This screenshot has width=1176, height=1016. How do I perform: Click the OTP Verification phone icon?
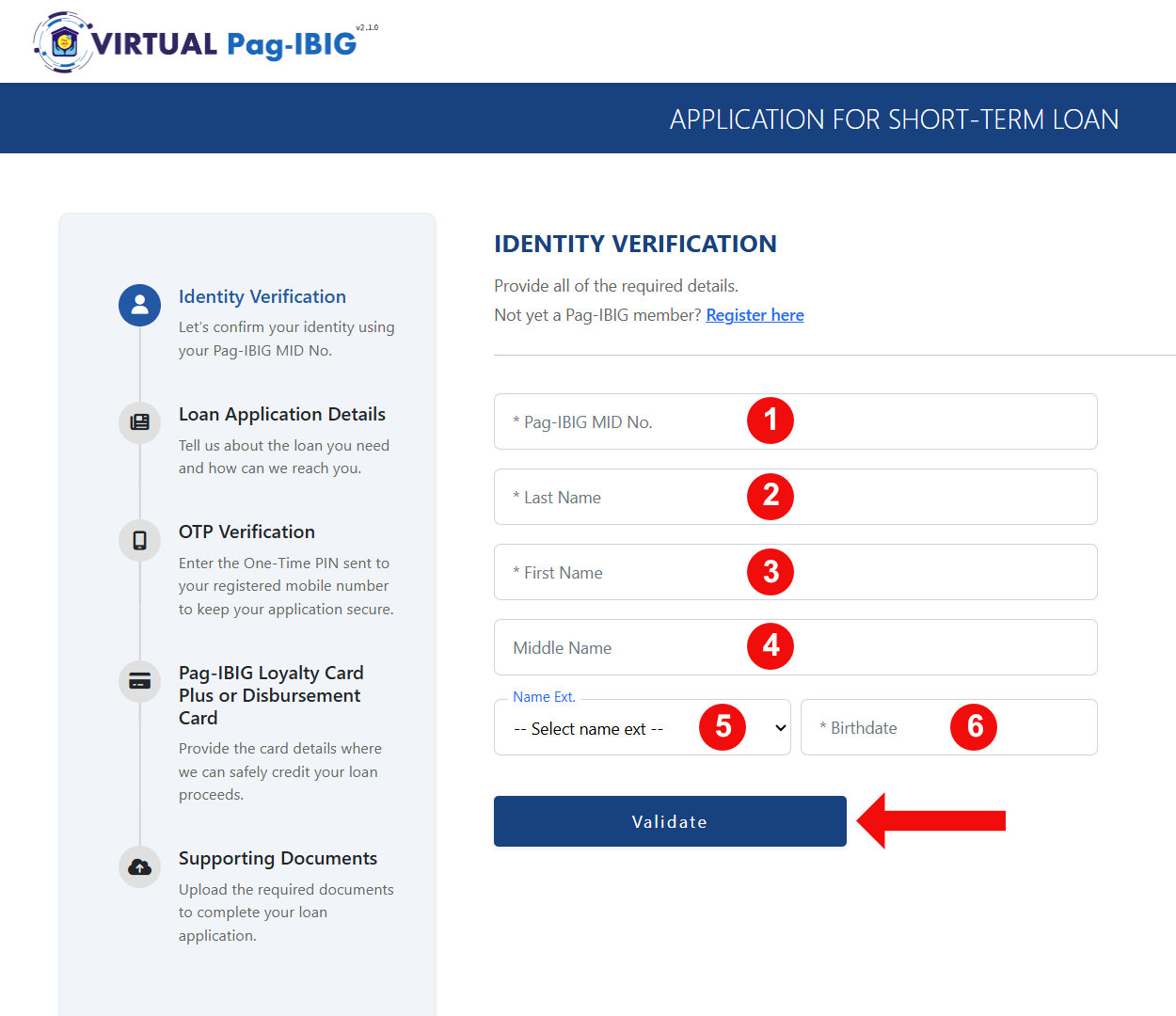click(x=139, y=540)
